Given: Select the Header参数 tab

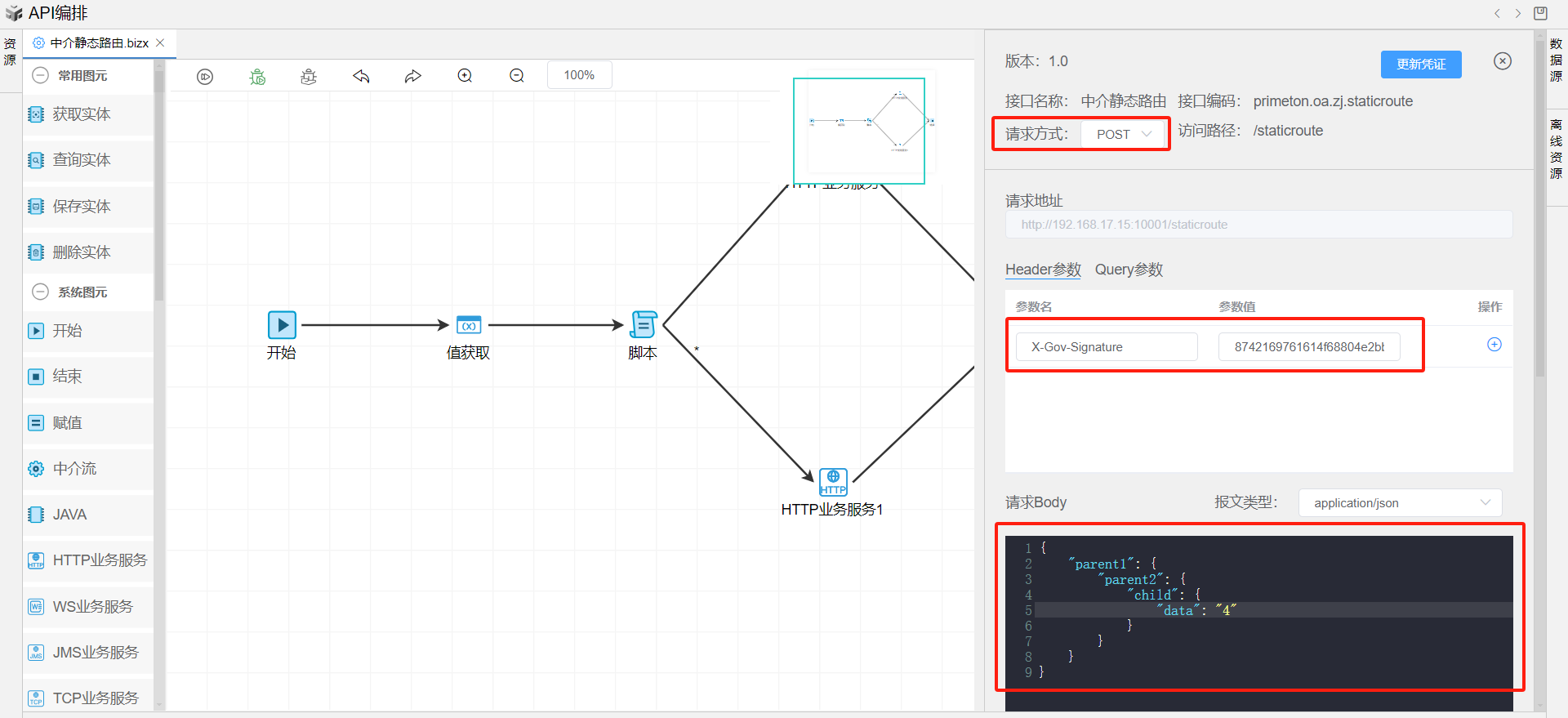Looking at the screenshot, I should click(x=1043, y=270).
